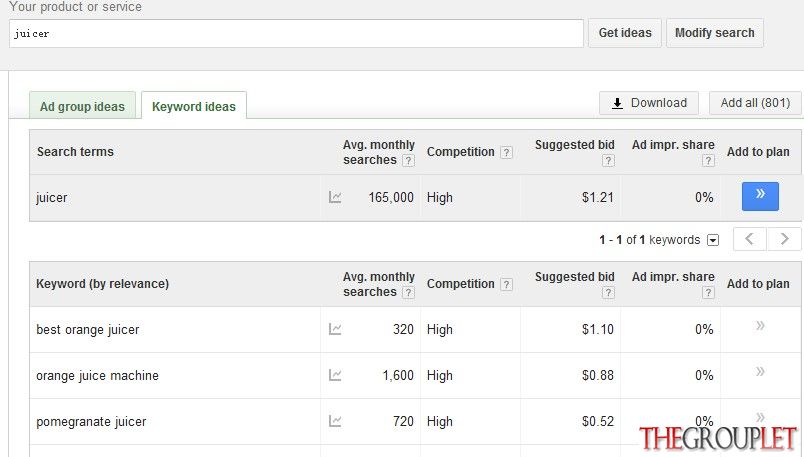The image size is (804, 457).
Task: Focus the product or service input field
Action: tap(296, 34)
